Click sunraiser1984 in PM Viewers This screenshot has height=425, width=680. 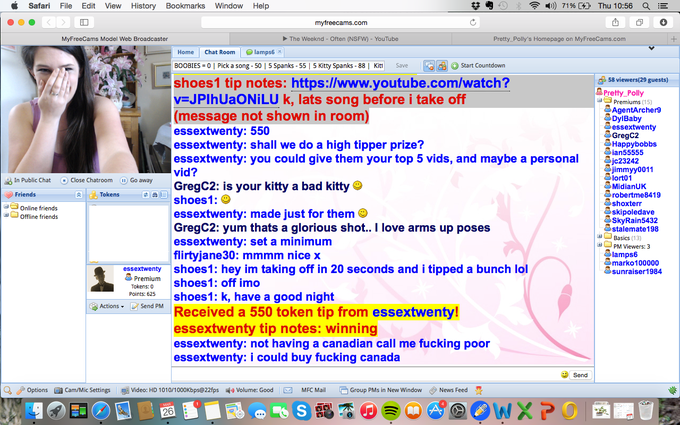[x=637, y=271]
